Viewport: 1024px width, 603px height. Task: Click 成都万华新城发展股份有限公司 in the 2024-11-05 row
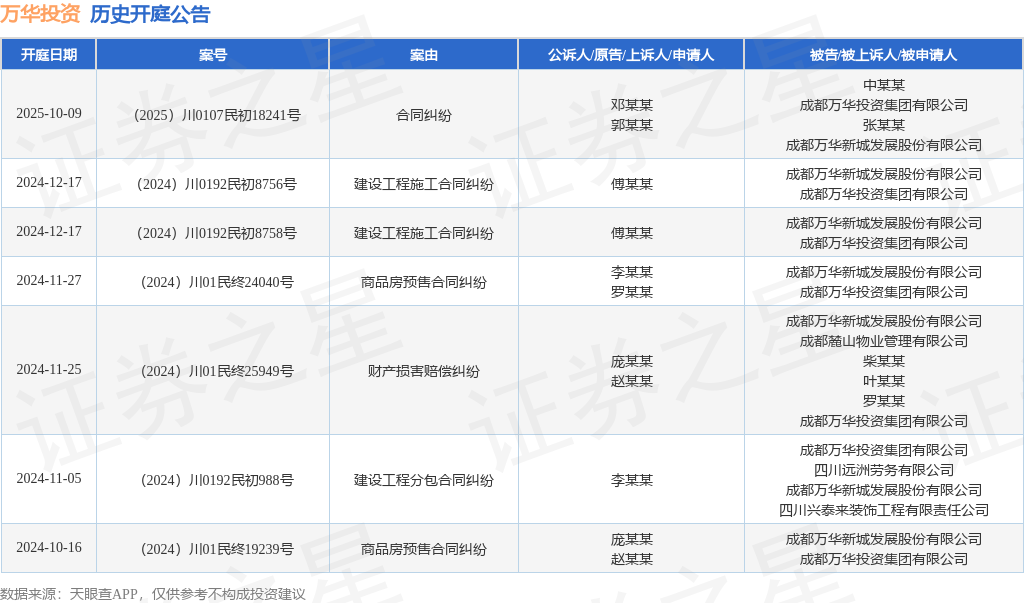coord(884,490)
